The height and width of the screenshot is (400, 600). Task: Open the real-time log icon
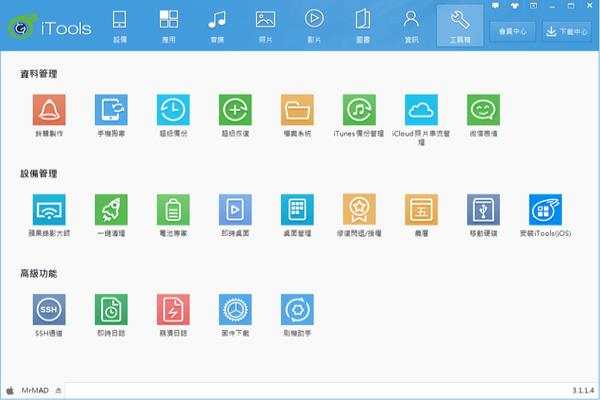coord(111,310)
